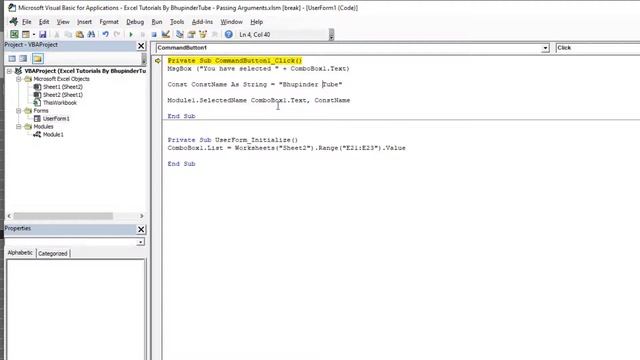Open Find with the binoculars icon
The height and width of the screenshot is (360, 640).
pyautogui.click(x=91, y=35)
